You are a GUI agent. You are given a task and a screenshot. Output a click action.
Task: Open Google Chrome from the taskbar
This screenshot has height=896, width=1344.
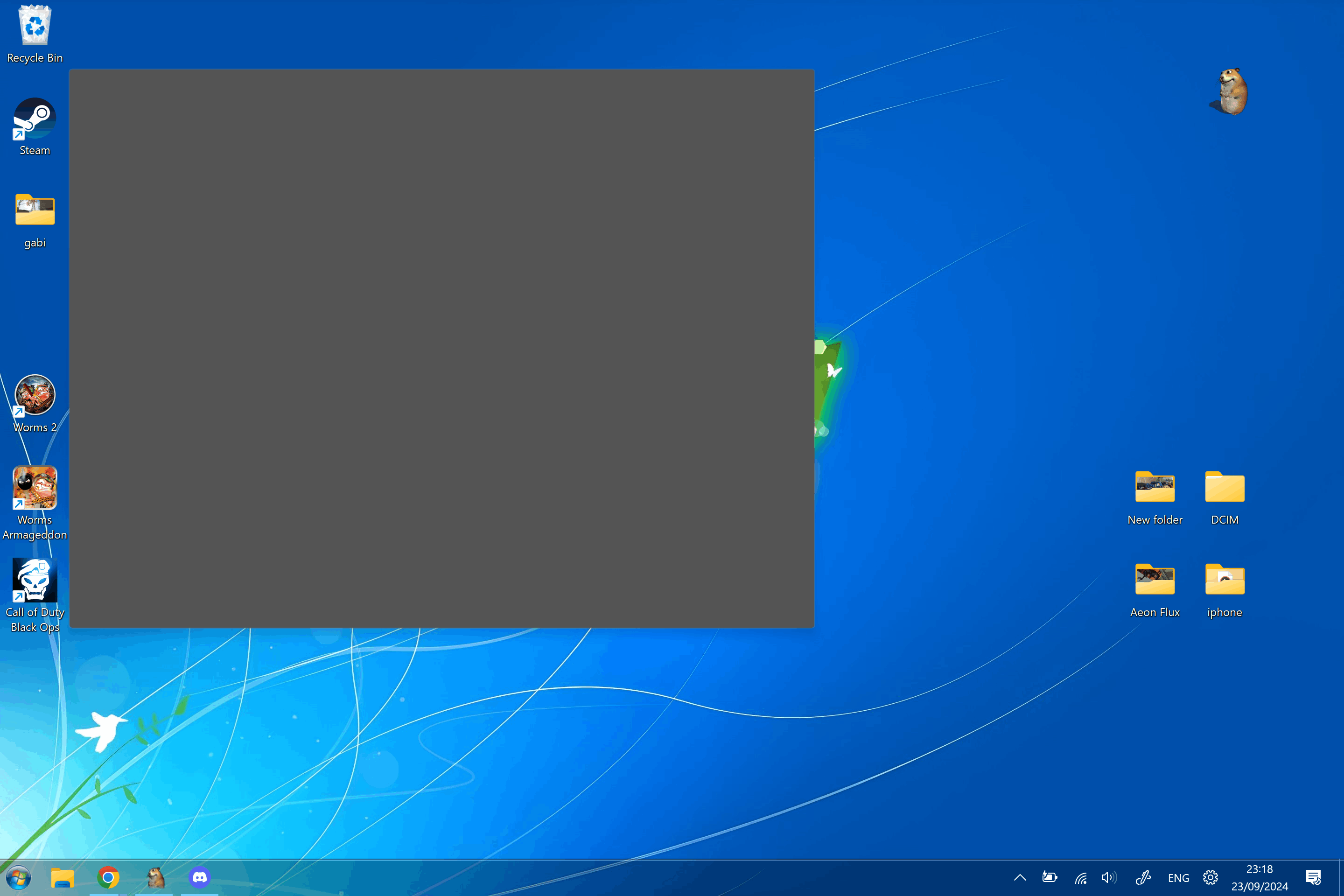(x=108, y=876)
